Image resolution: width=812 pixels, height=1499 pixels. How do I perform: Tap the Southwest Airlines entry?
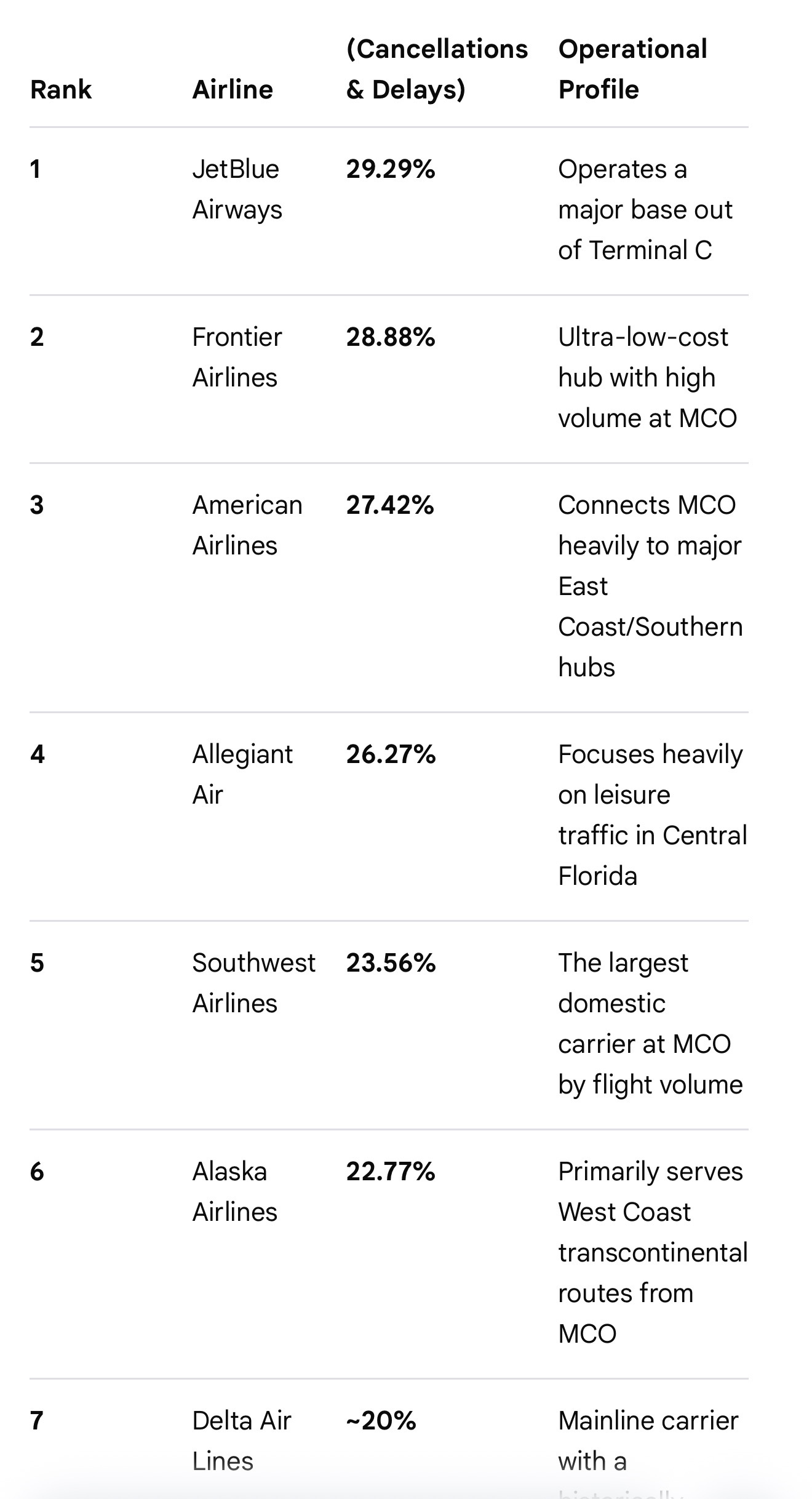tap(253, 983)
